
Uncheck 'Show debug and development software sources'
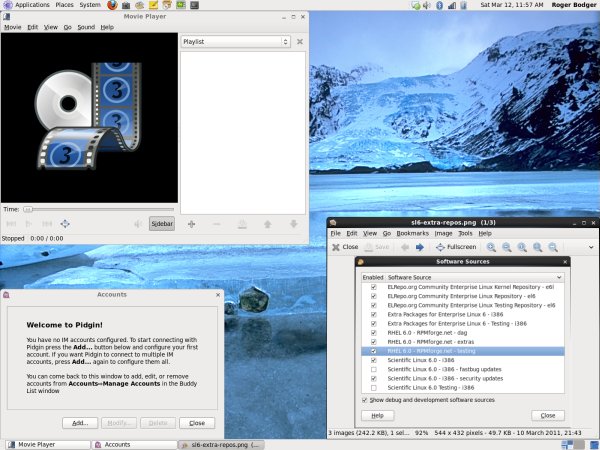[364, 400]
